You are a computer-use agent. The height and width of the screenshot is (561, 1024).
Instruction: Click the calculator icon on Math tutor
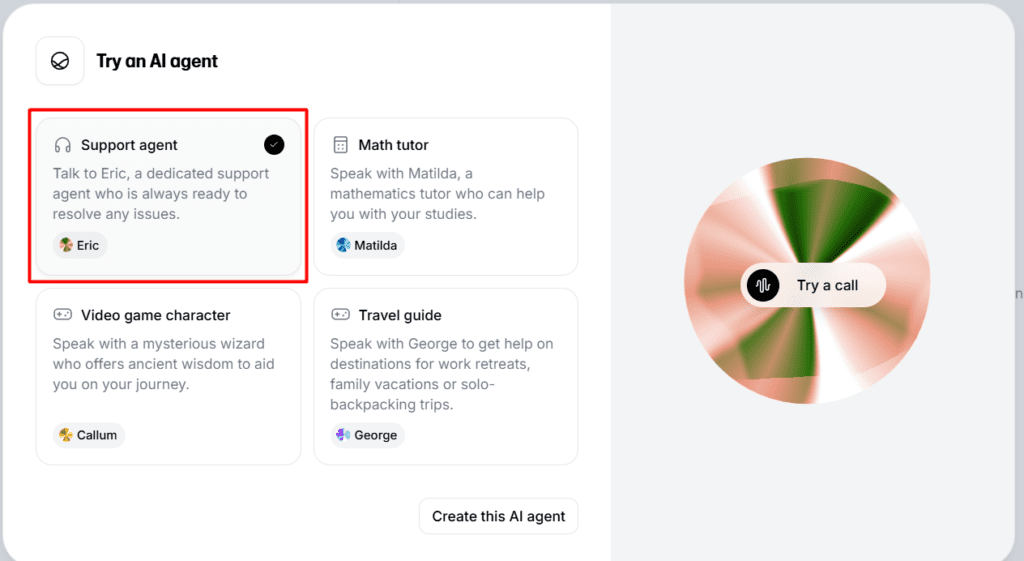pos(341,145)
